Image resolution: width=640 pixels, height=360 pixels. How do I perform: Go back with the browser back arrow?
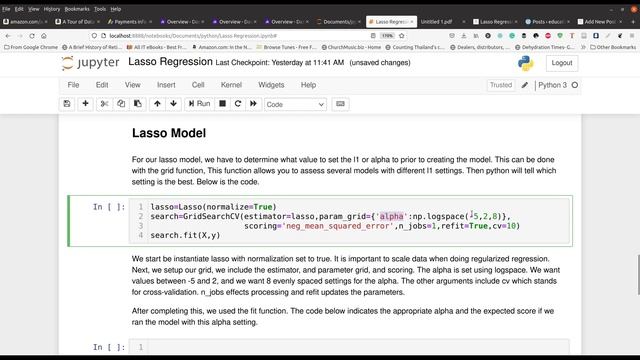[8, 36]
